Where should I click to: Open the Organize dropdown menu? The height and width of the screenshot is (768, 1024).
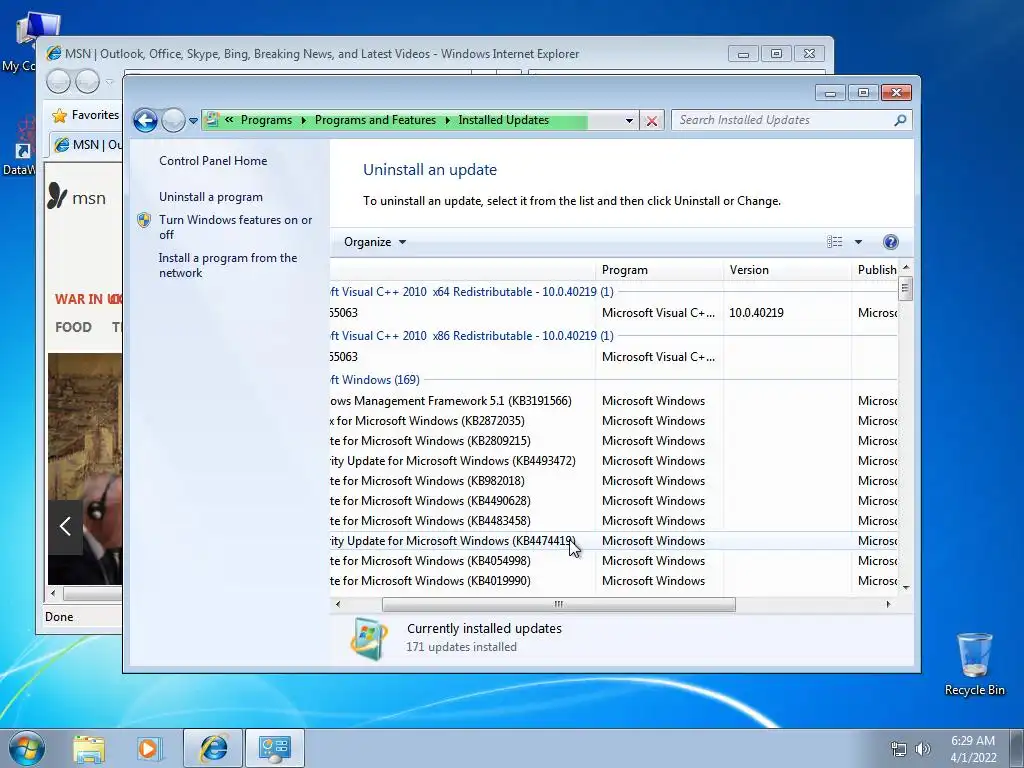[x=375, y=242]
